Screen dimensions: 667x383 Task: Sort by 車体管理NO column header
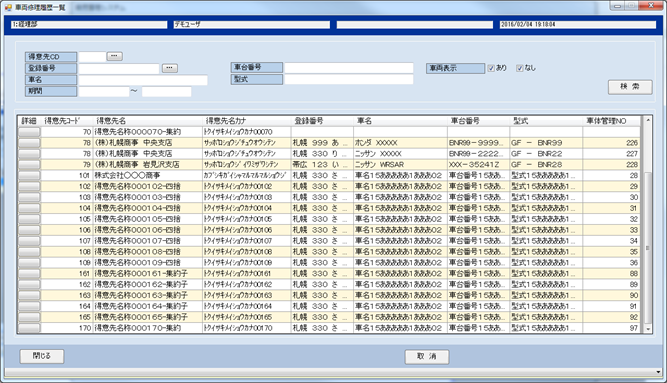tap(611, 121)
